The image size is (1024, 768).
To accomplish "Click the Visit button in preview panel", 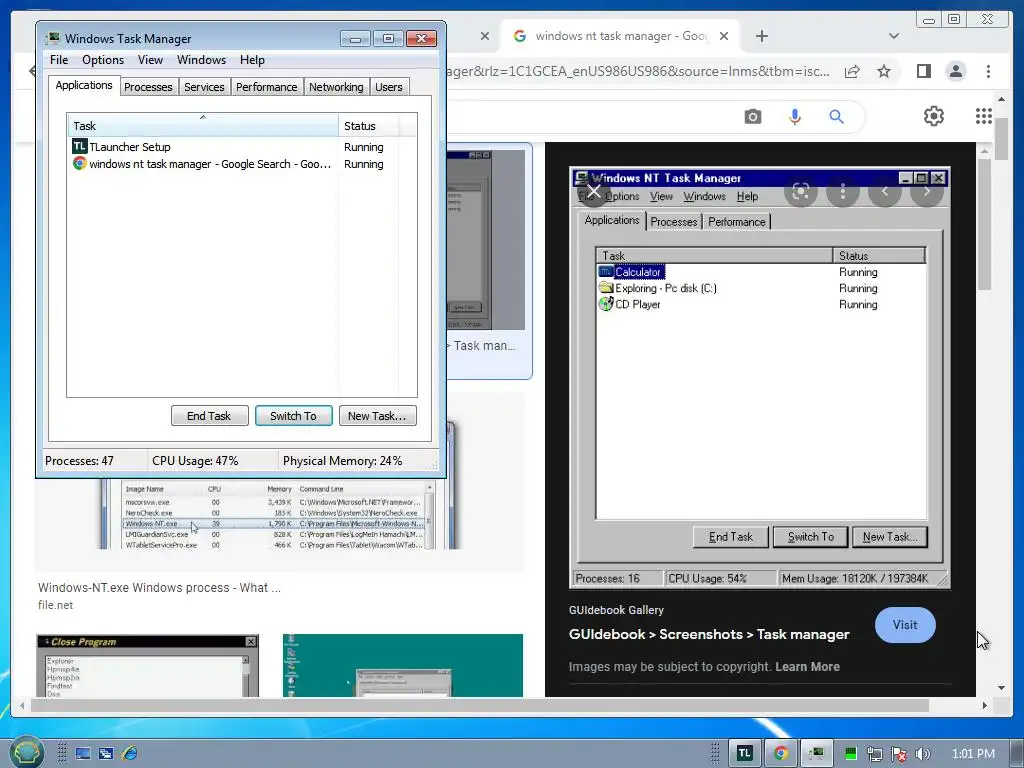I will coord(905,625).
